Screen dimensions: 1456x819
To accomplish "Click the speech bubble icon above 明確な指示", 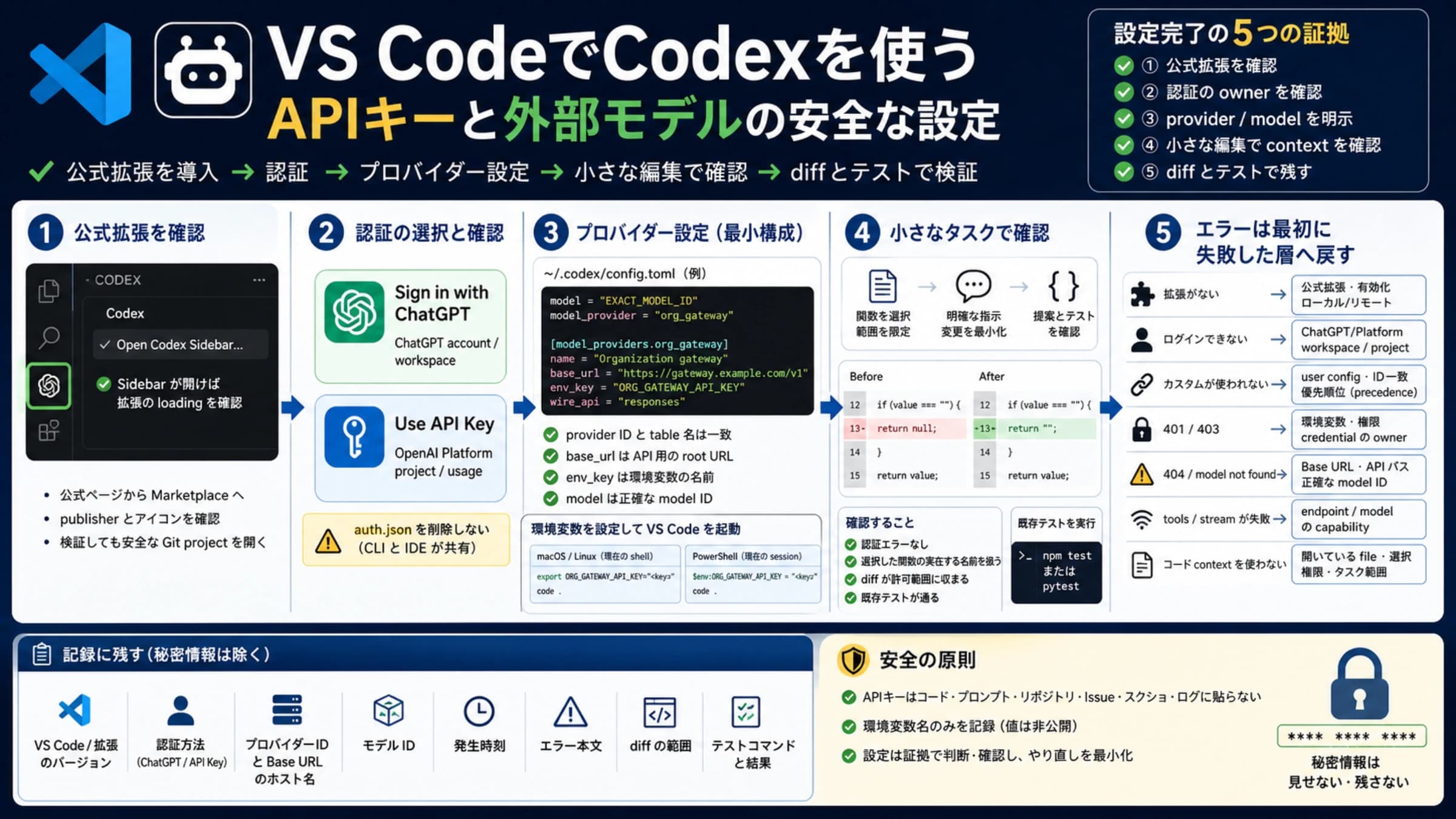I will (x=973, y=286).
